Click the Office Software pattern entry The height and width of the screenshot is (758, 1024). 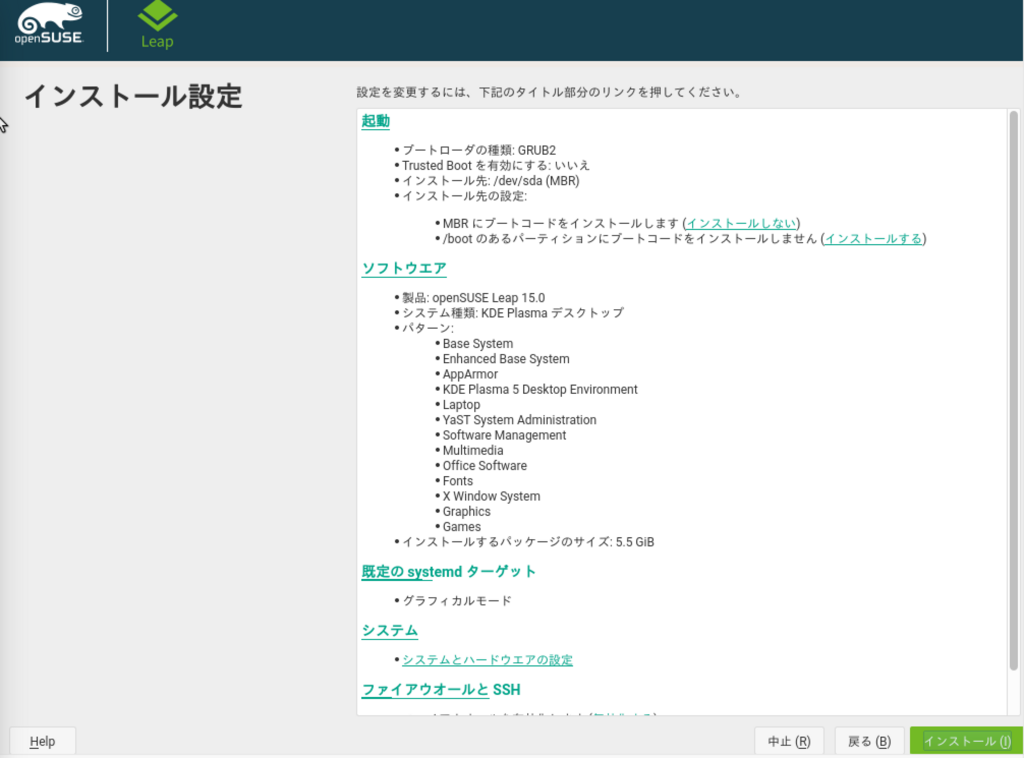[485, 466]
